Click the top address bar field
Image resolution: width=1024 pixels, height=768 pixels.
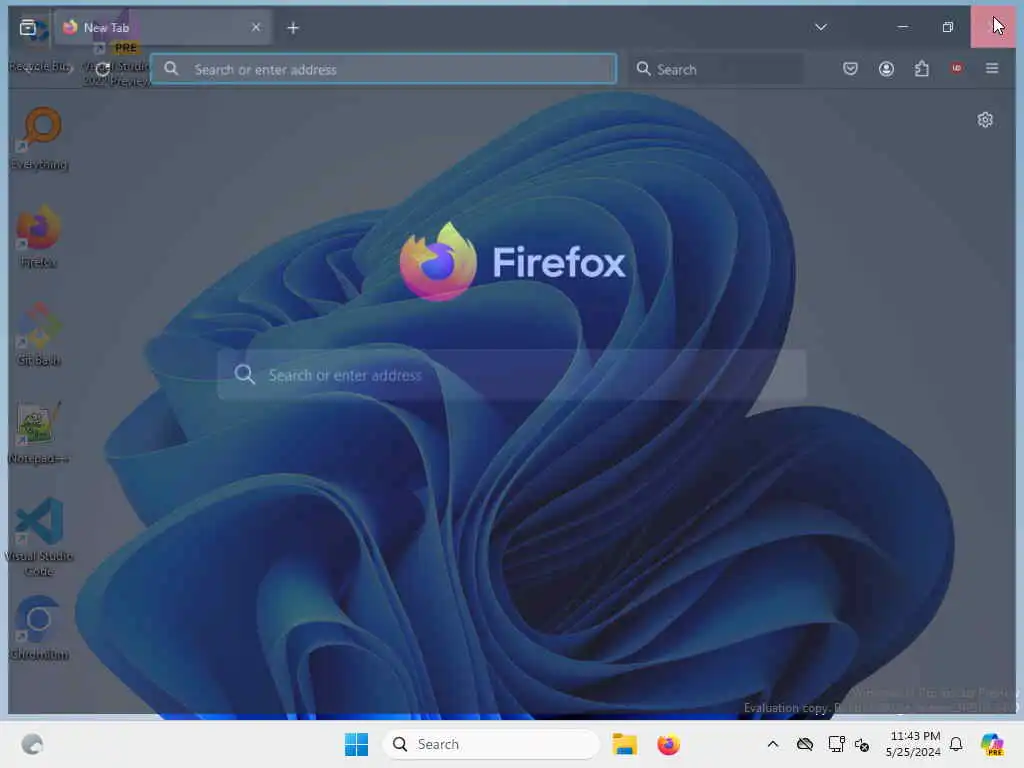pyautogui.click(x=383, y=69)
